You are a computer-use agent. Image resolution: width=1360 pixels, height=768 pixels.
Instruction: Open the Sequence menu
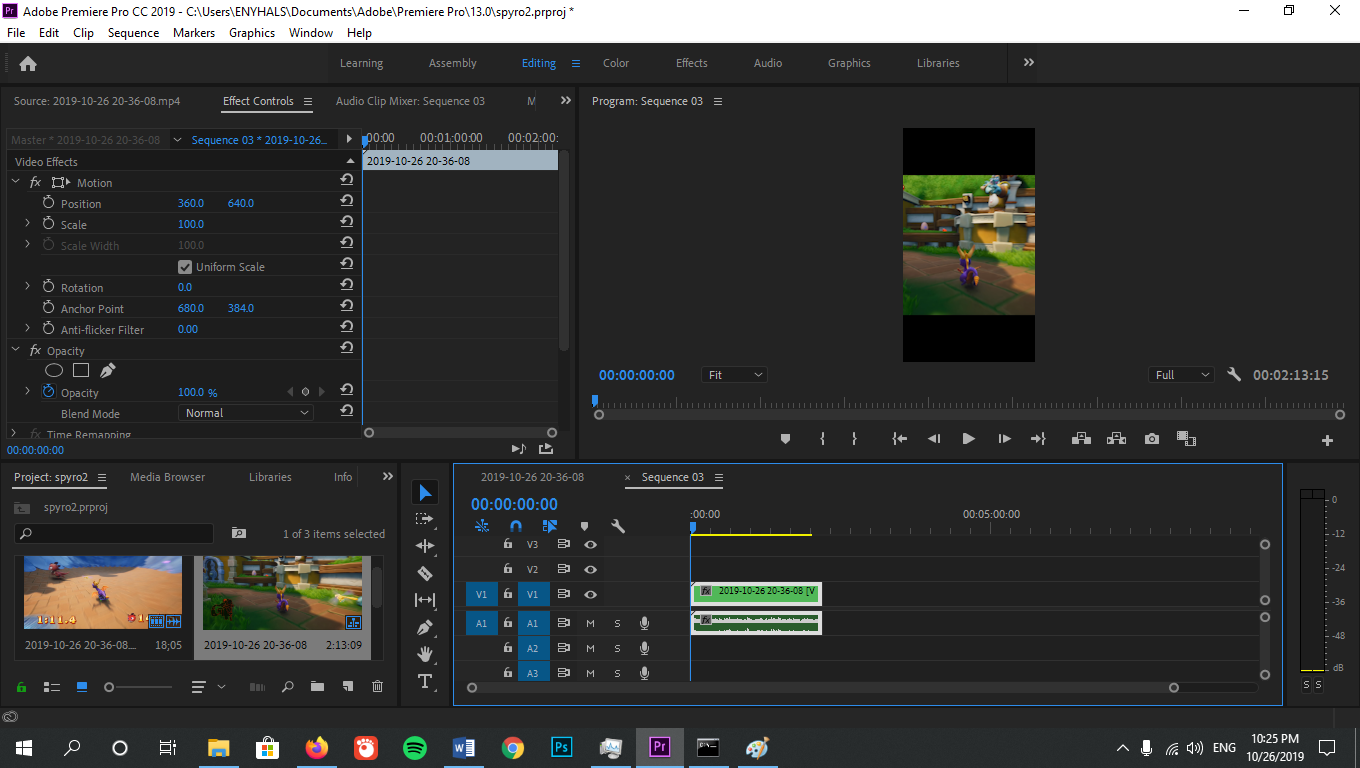point(133,33)
